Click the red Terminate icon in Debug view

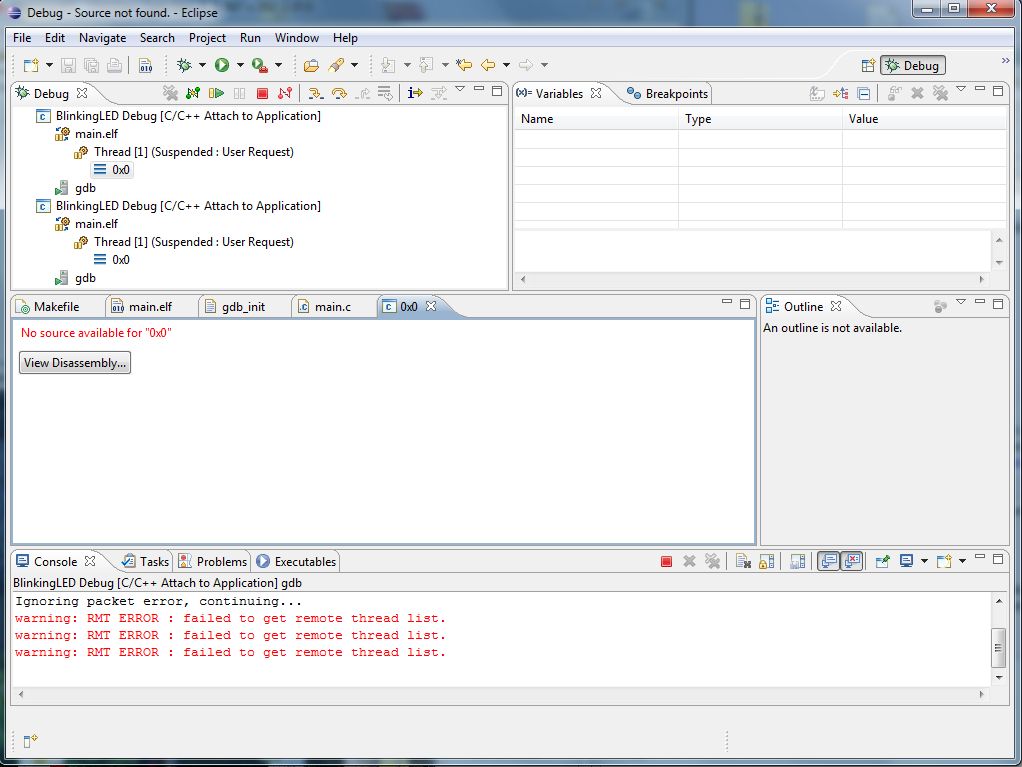pyautogui.click(x=263, y=93)
